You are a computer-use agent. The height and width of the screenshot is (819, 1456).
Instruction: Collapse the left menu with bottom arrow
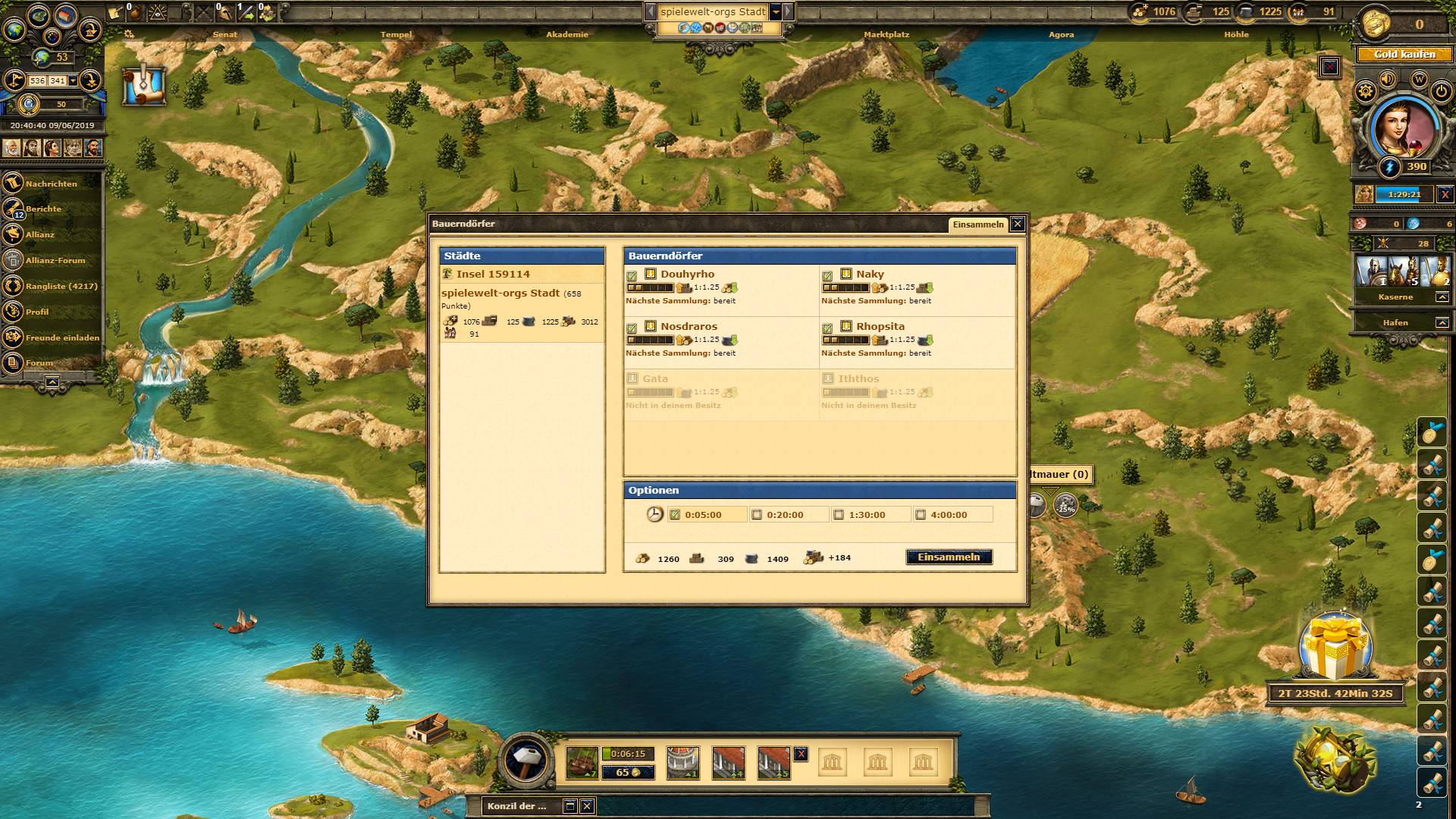click(52, 382)
